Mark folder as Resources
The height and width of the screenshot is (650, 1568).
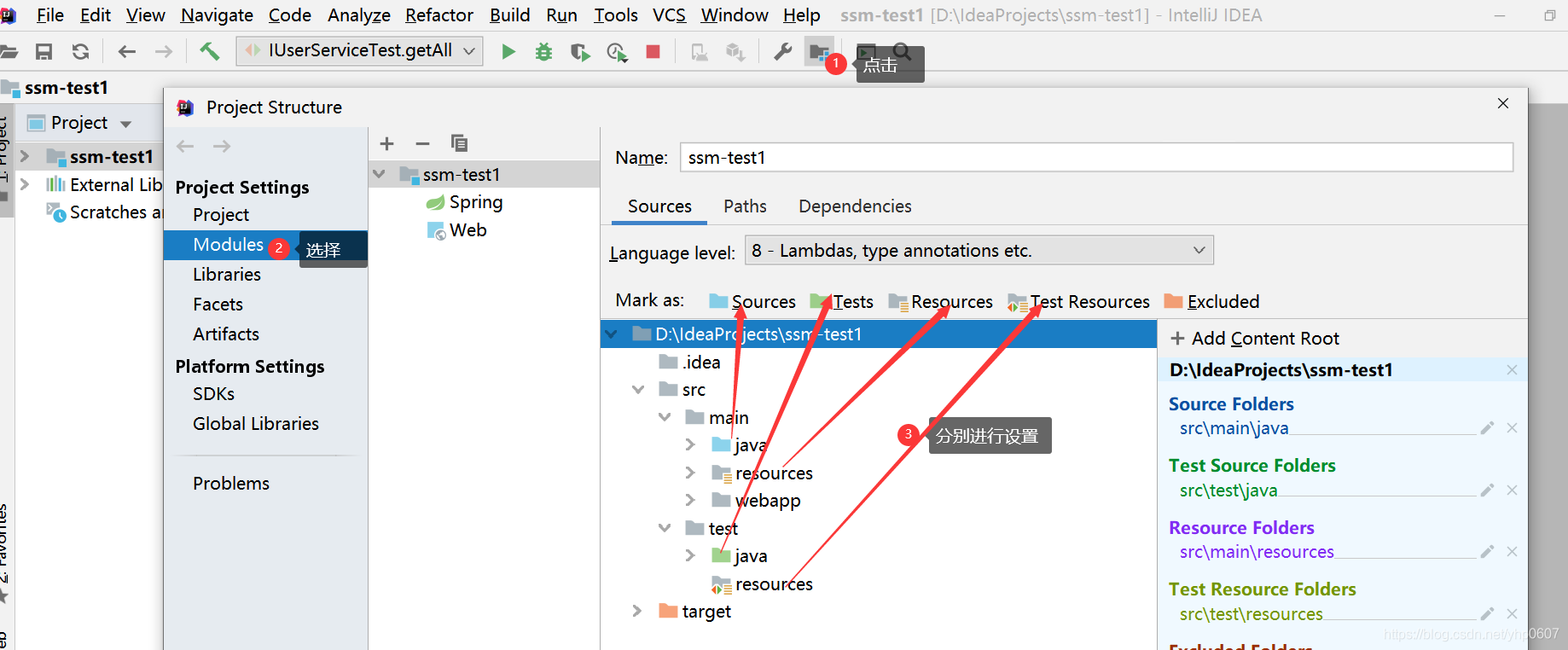coord(940,302)
